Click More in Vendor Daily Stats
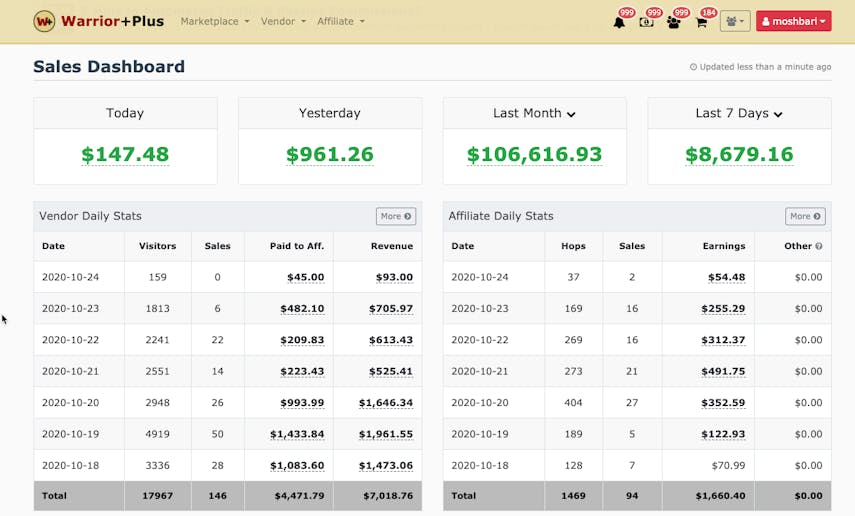Image resolution: width=855 pixels, height=516 pixels. (395, 216)
